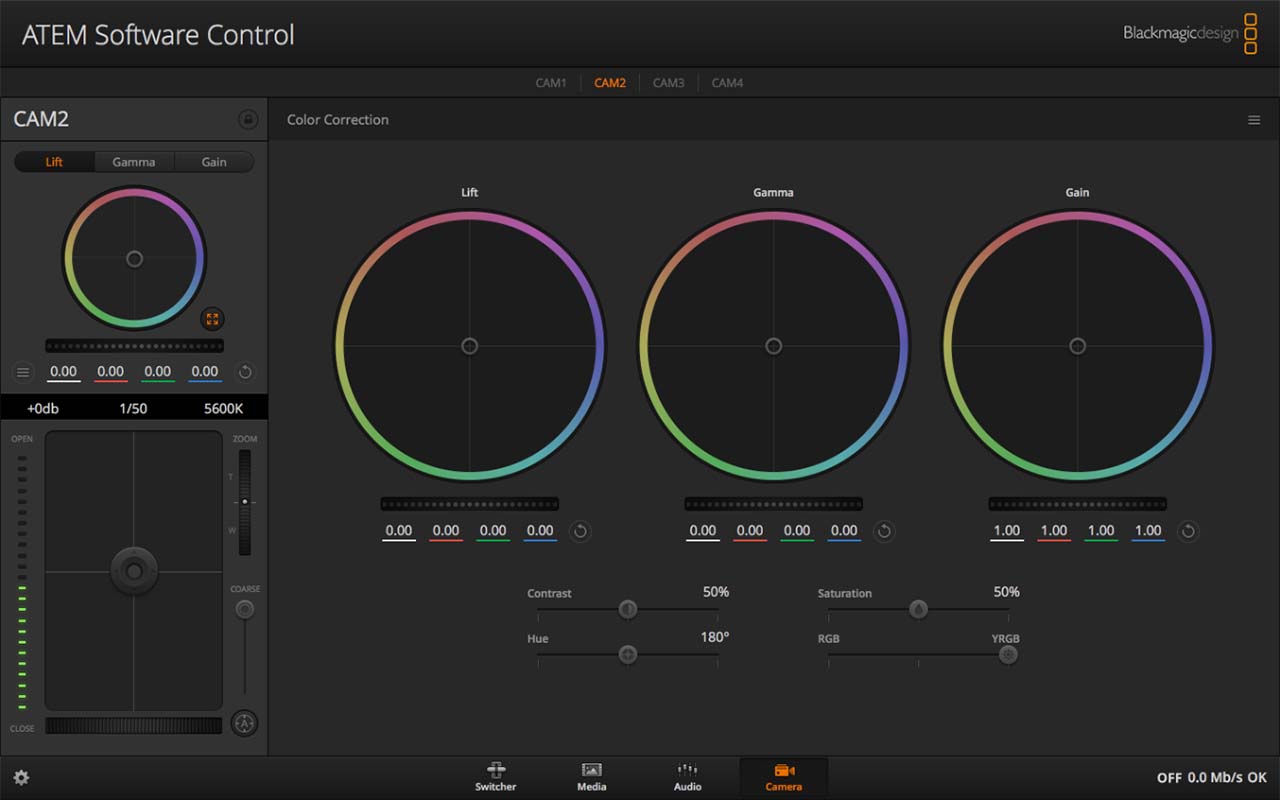Viewport: 1280px width, 800px height.
Task: Click the 5600K white balance value
Action: pyautogui.click(x=223, y=408)
